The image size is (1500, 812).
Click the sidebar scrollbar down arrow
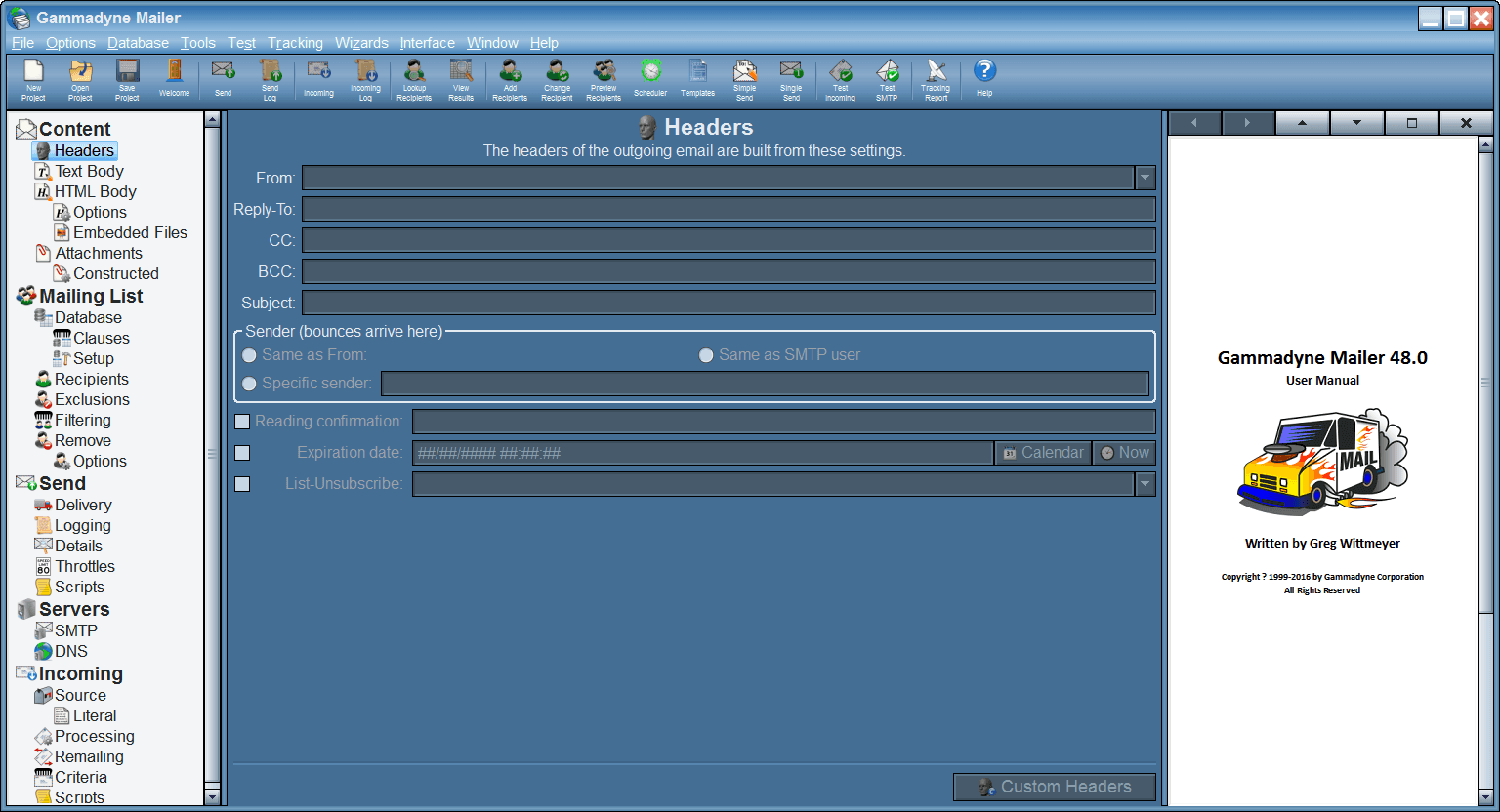(212, 797)
